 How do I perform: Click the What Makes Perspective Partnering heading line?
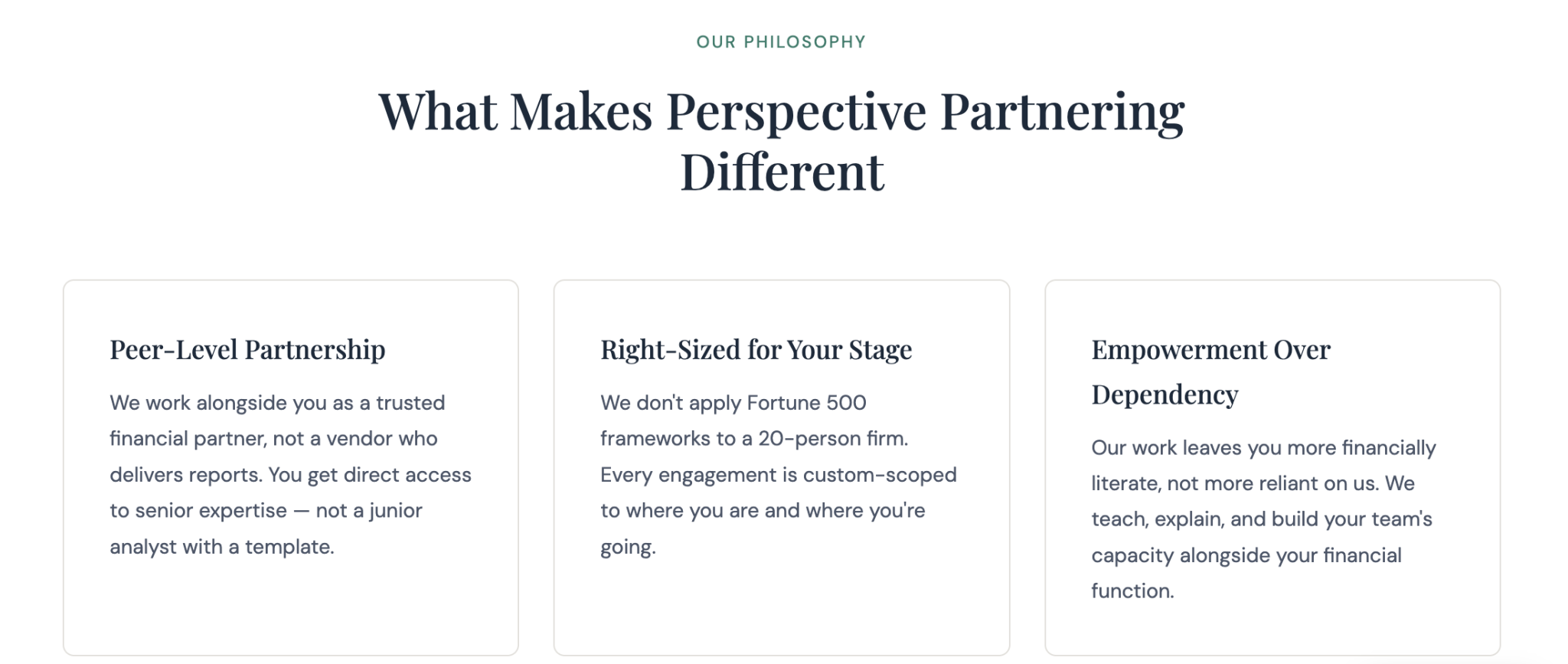click(782, 112)
